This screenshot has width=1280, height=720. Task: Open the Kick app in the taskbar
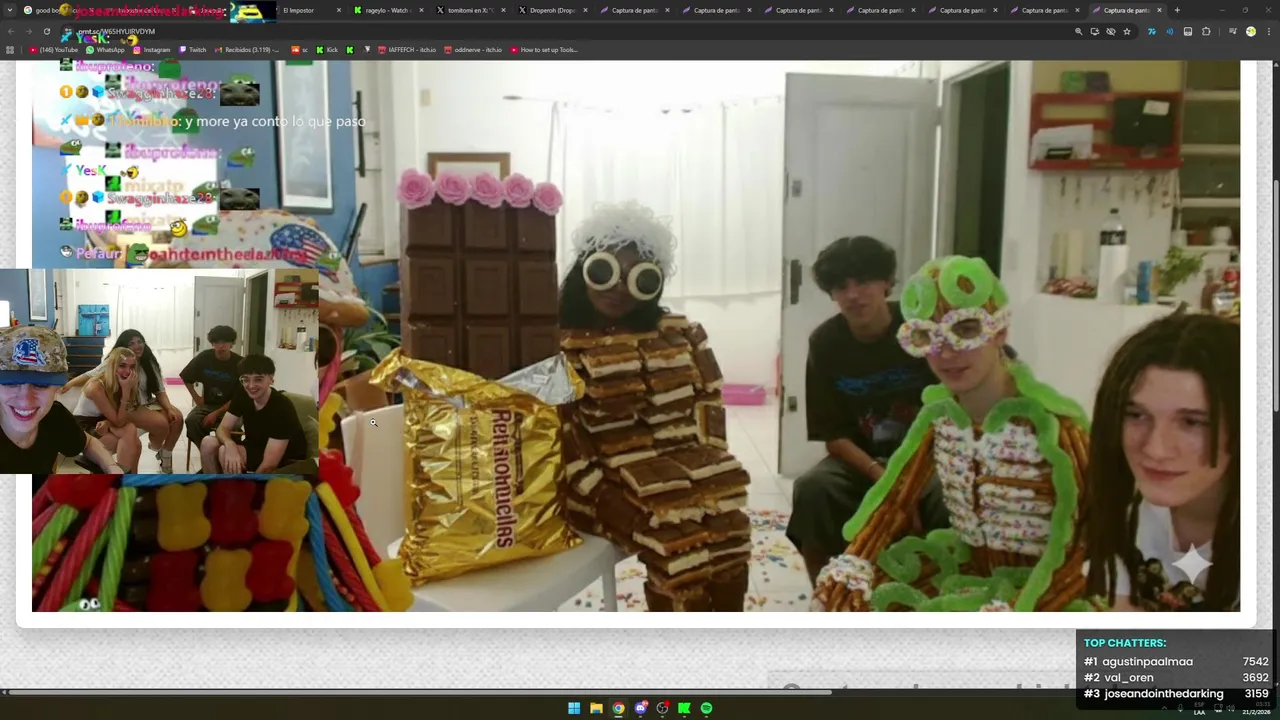[684, 708]
